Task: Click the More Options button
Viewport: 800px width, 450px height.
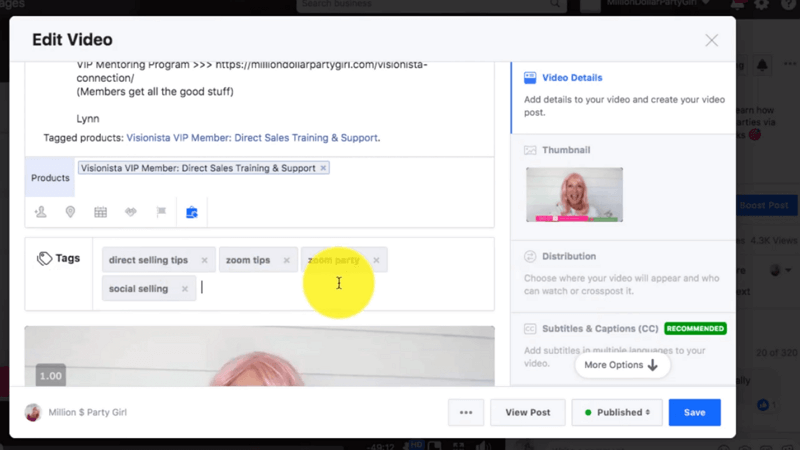Action: point(621,365)
